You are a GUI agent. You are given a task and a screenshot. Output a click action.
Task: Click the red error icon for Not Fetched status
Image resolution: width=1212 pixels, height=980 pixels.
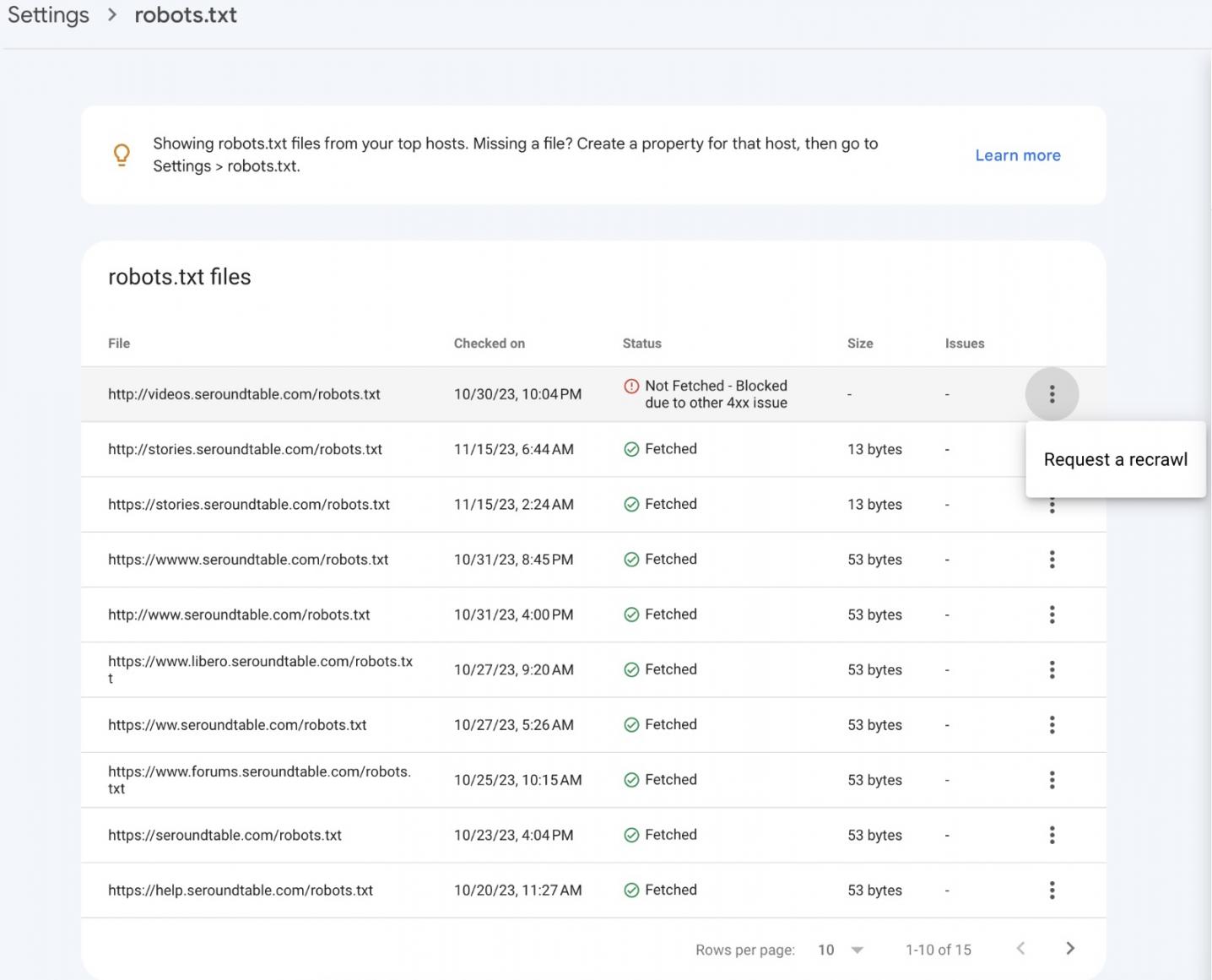click(x=631, y=386)
